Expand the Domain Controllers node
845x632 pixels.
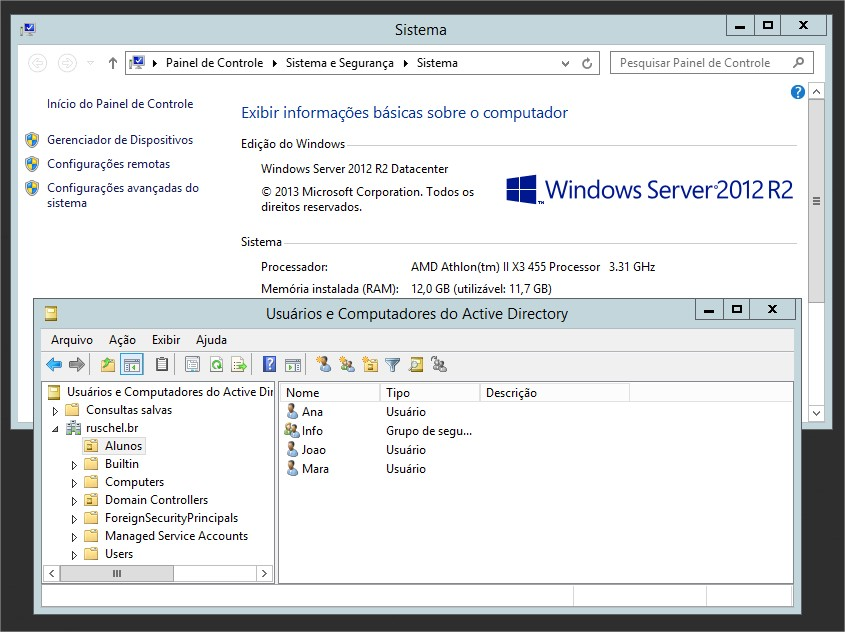click(x=74, y=501)
